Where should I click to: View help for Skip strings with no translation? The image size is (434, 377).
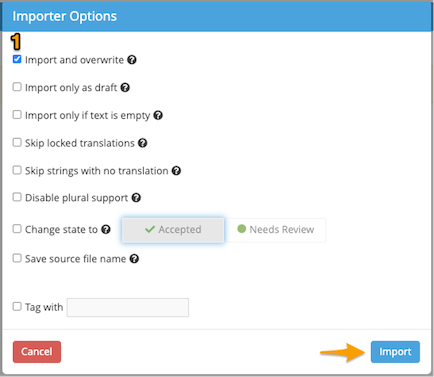[x=176, y=171]
